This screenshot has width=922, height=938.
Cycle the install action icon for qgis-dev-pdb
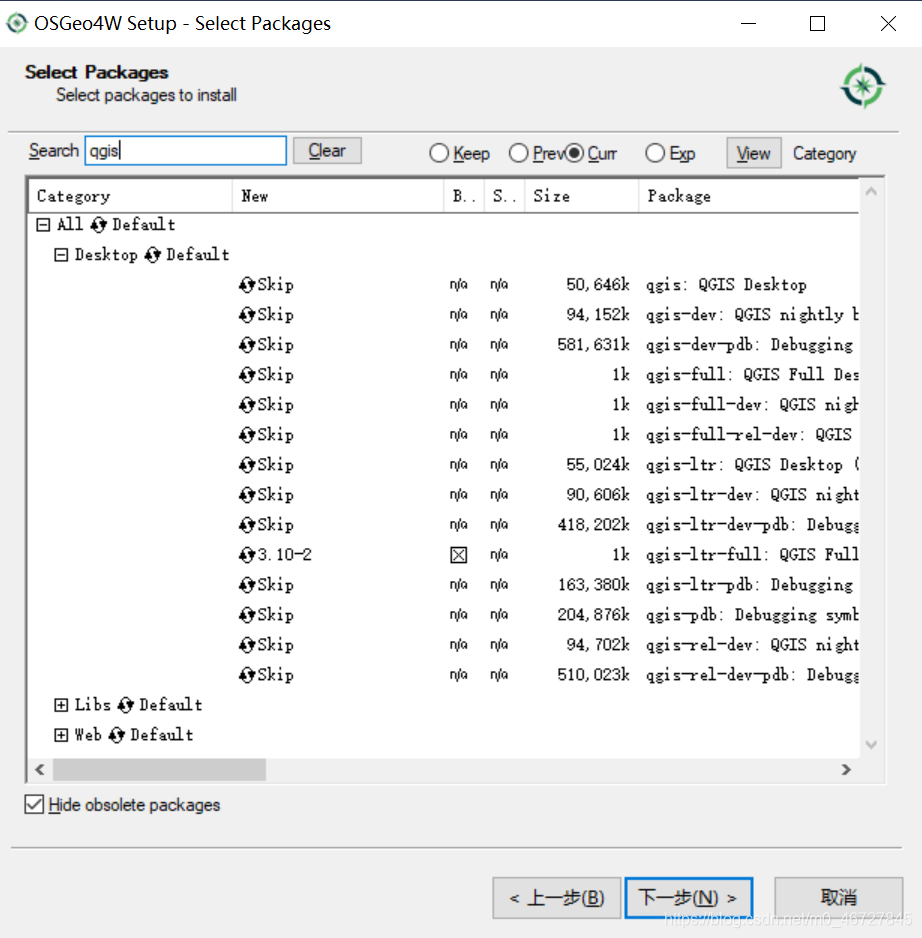pos(247,345)
